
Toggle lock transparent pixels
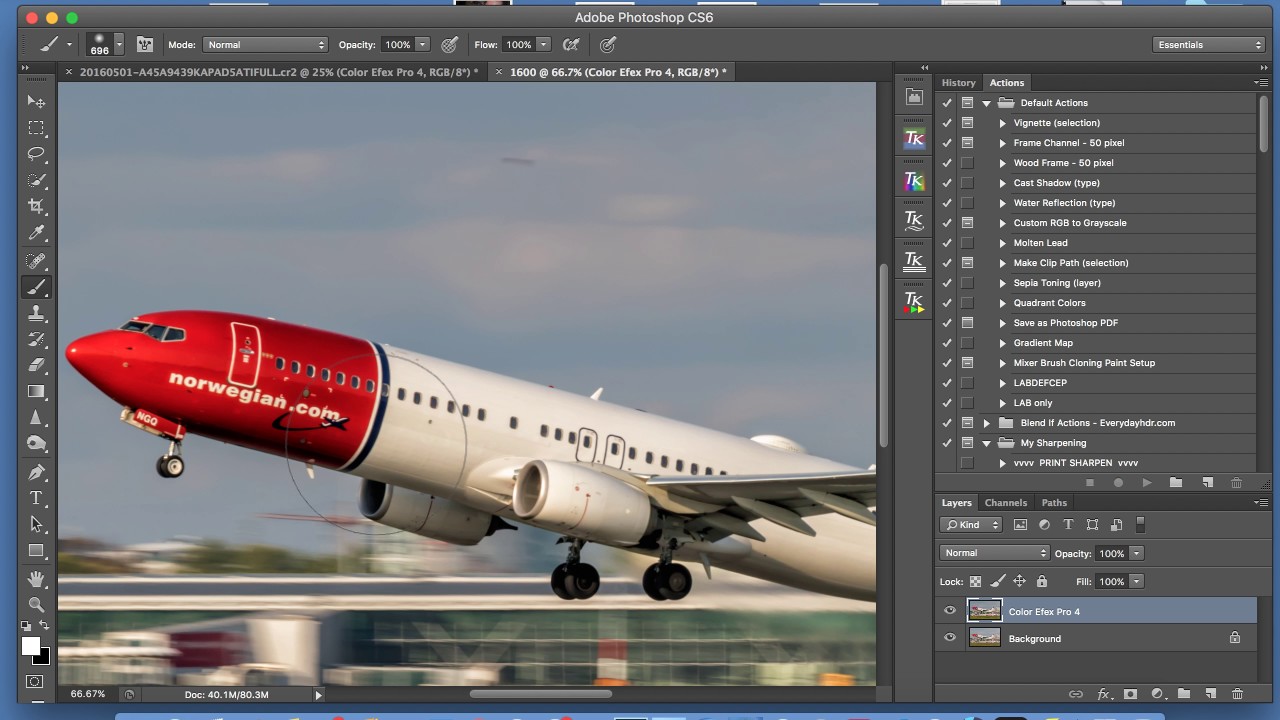point(976,581)
